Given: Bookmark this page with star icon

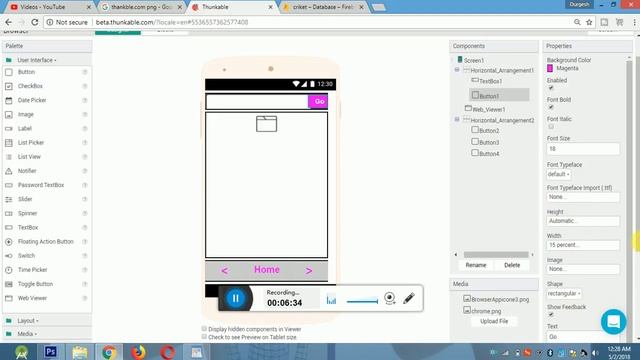Looking at the screenshot, I should pos(589,22).
